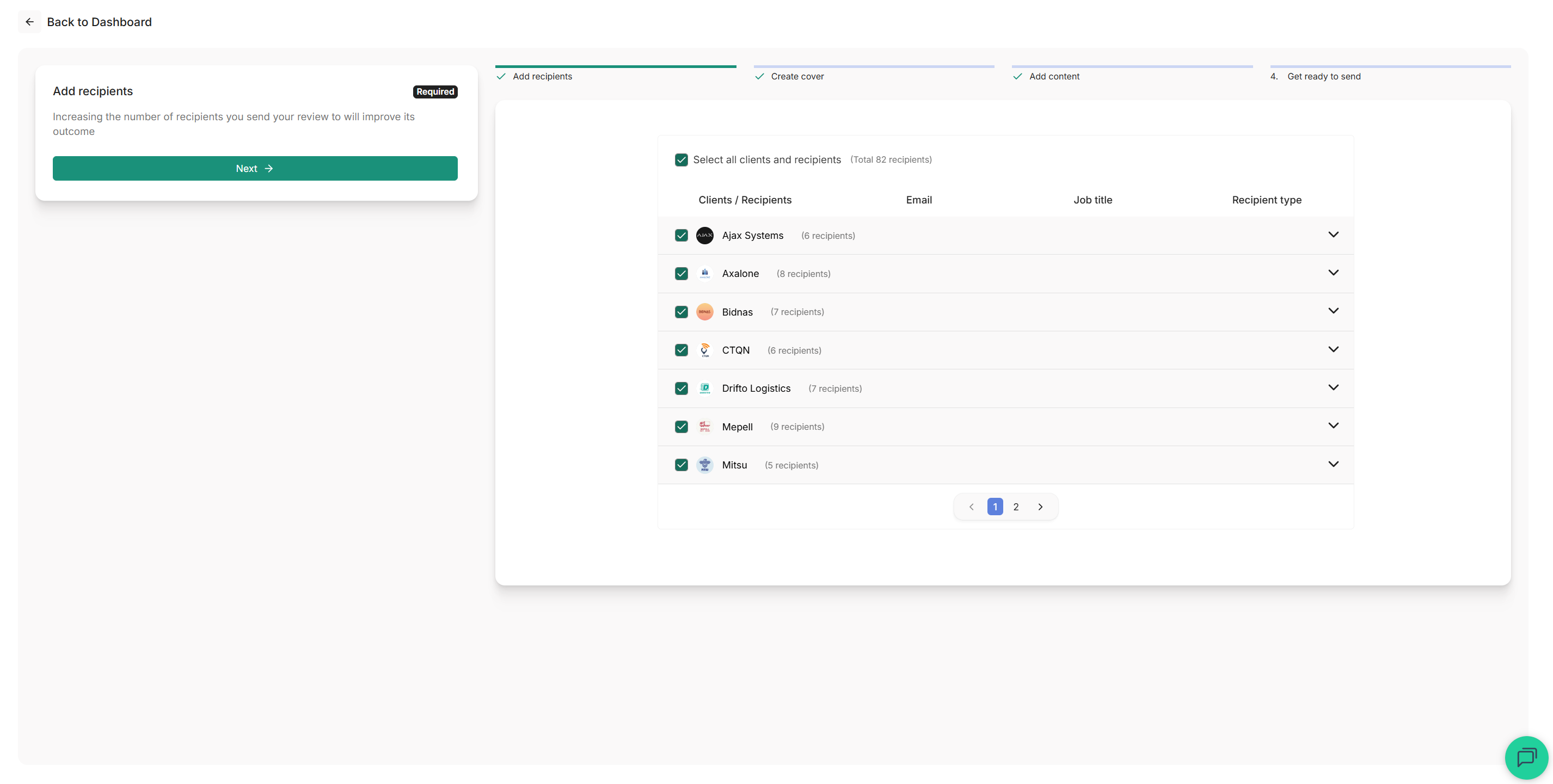Go to the Add content step

1054,77
